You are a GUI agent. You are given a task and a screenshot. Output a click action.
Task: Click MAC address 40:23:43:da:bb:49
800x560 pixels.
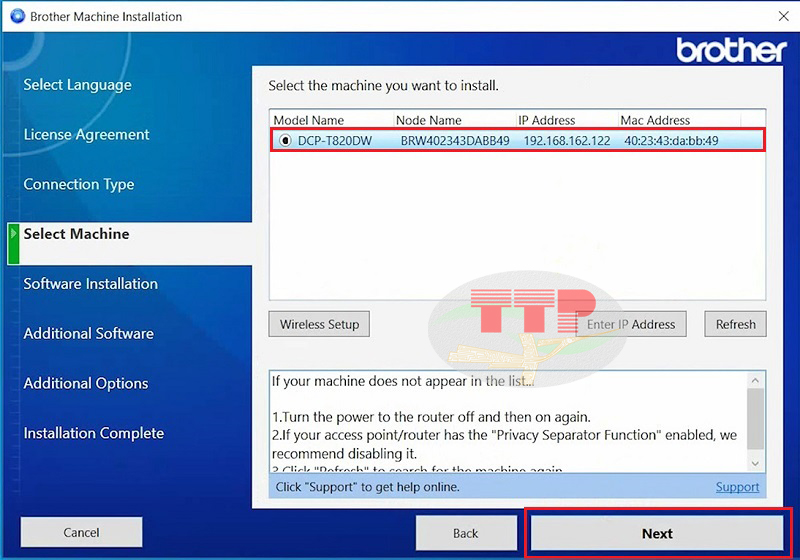(x=671, y=141)
